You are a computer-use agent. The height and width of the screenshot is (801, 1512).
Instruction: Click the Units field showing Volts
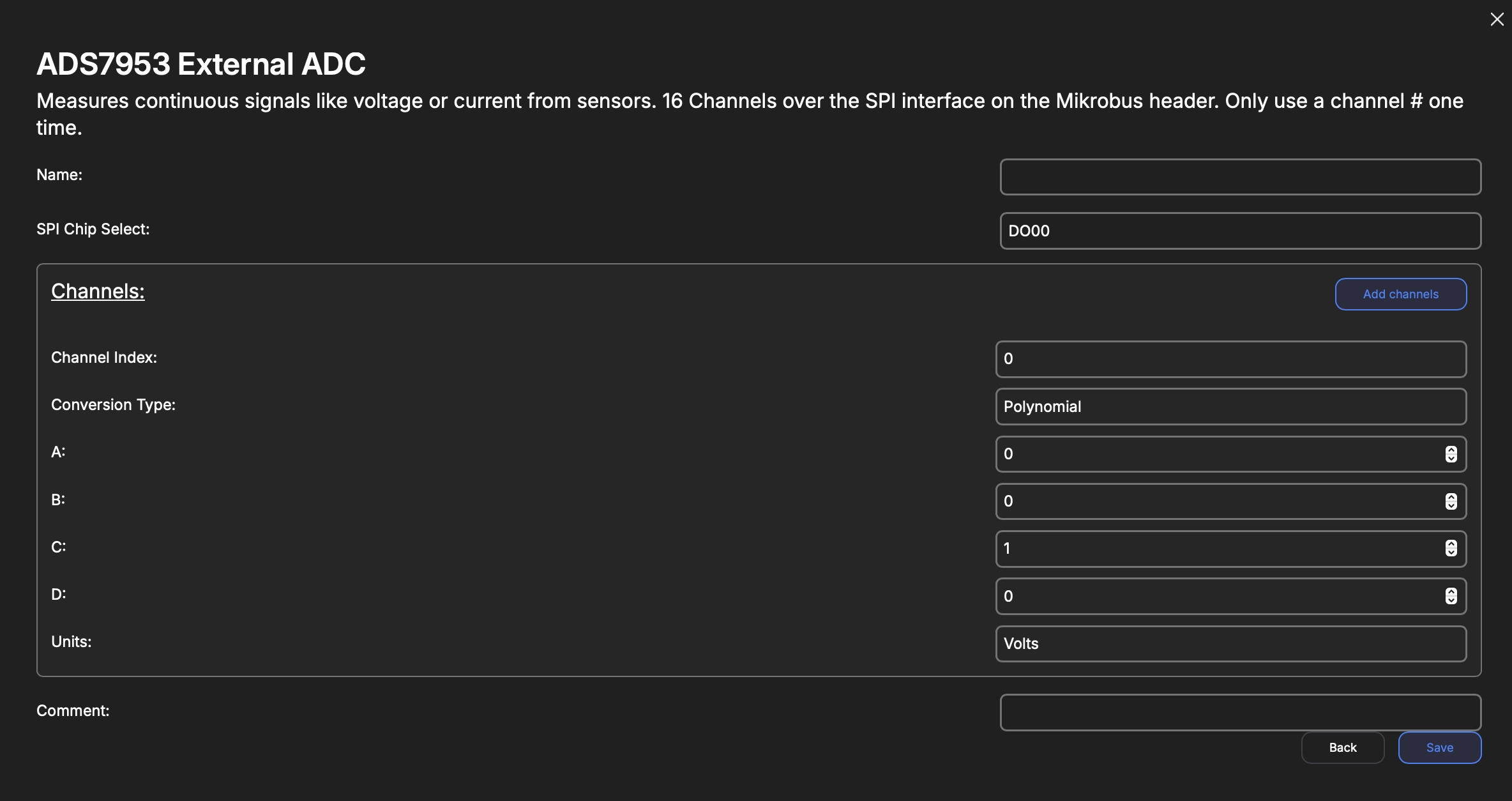(1230, 644)
